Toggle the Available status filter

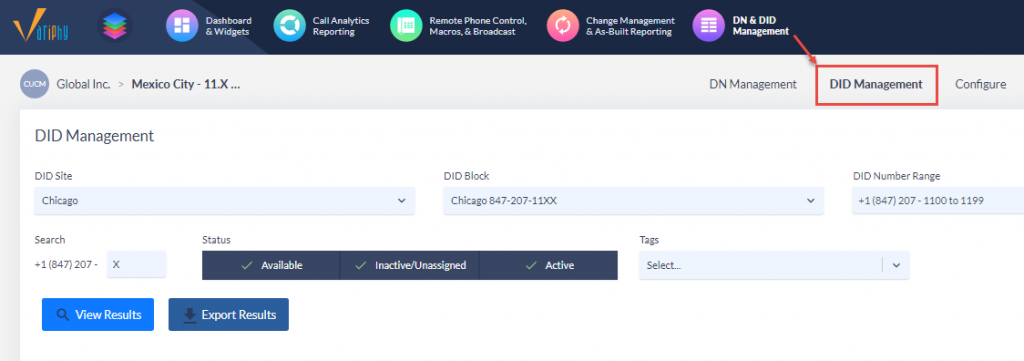pos(271,266)
